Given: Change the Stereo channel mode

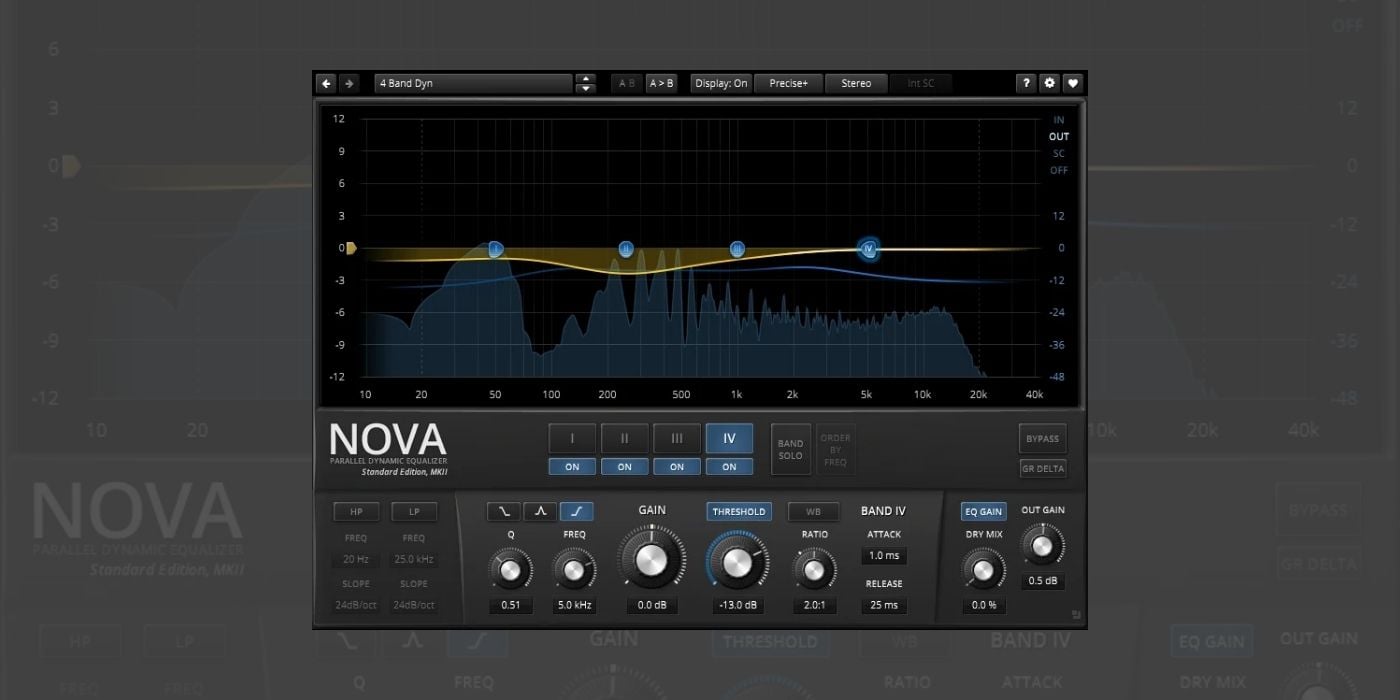Looking at the screenshot, I should [x=856, y=83].
